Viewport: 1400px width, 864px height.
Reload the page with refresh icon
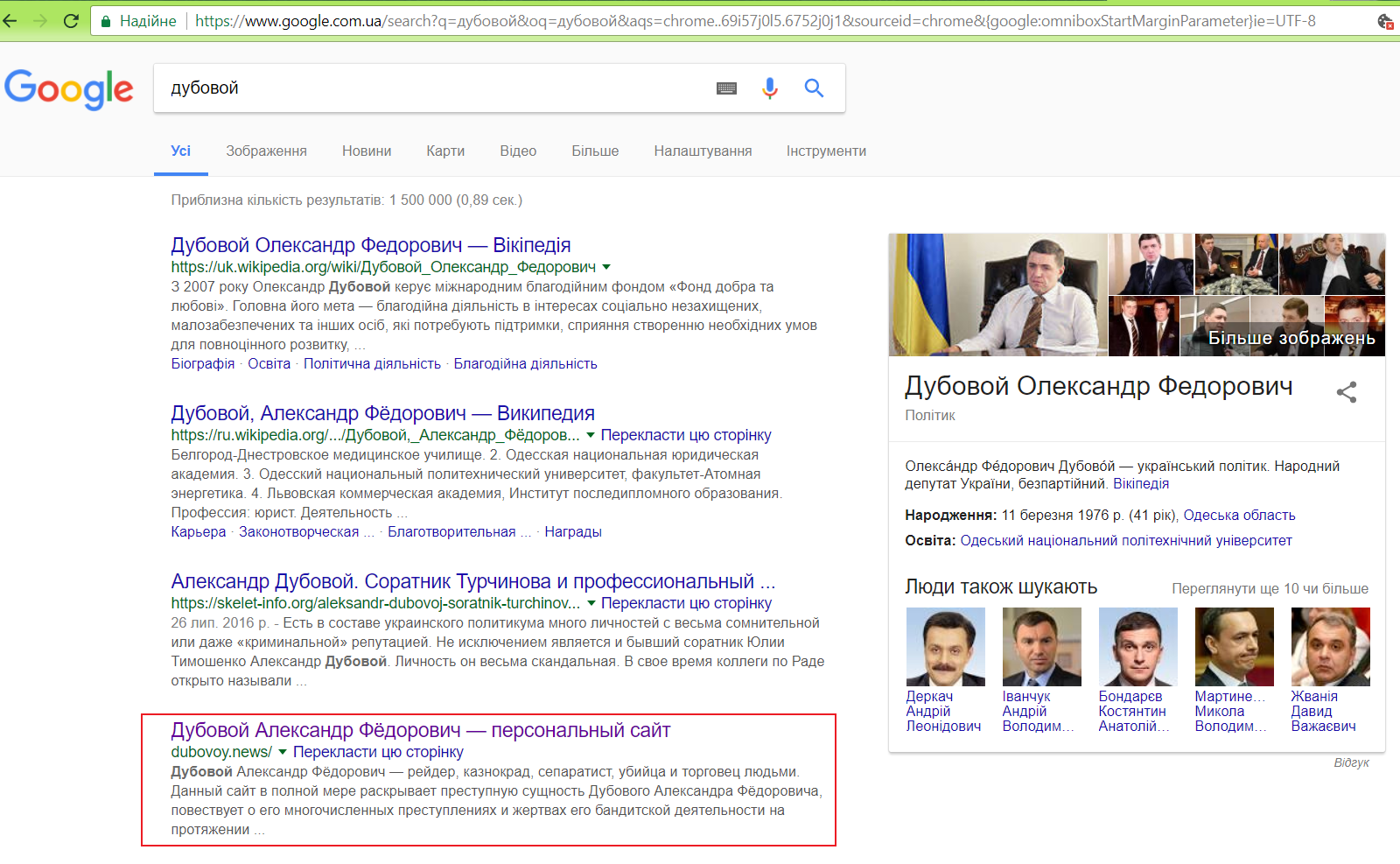(71, 21)
